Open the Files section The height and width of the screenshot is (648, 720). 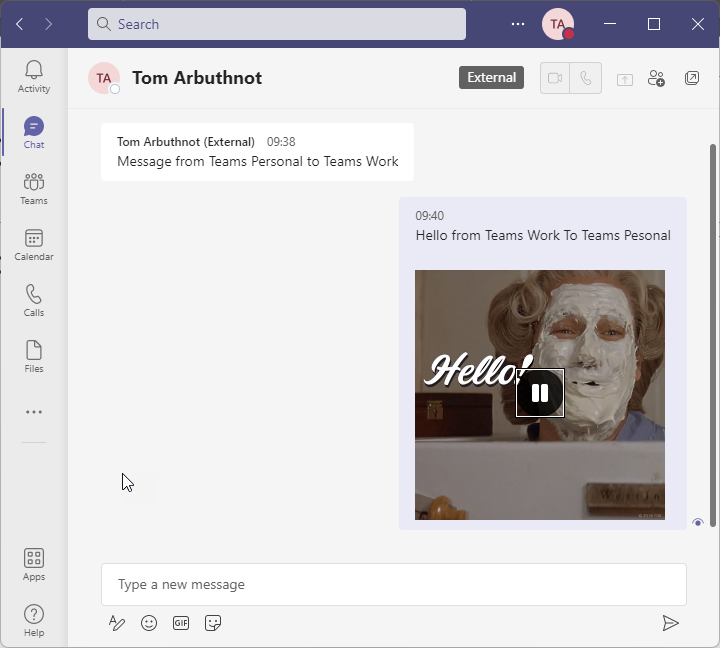tap(34, 356)
